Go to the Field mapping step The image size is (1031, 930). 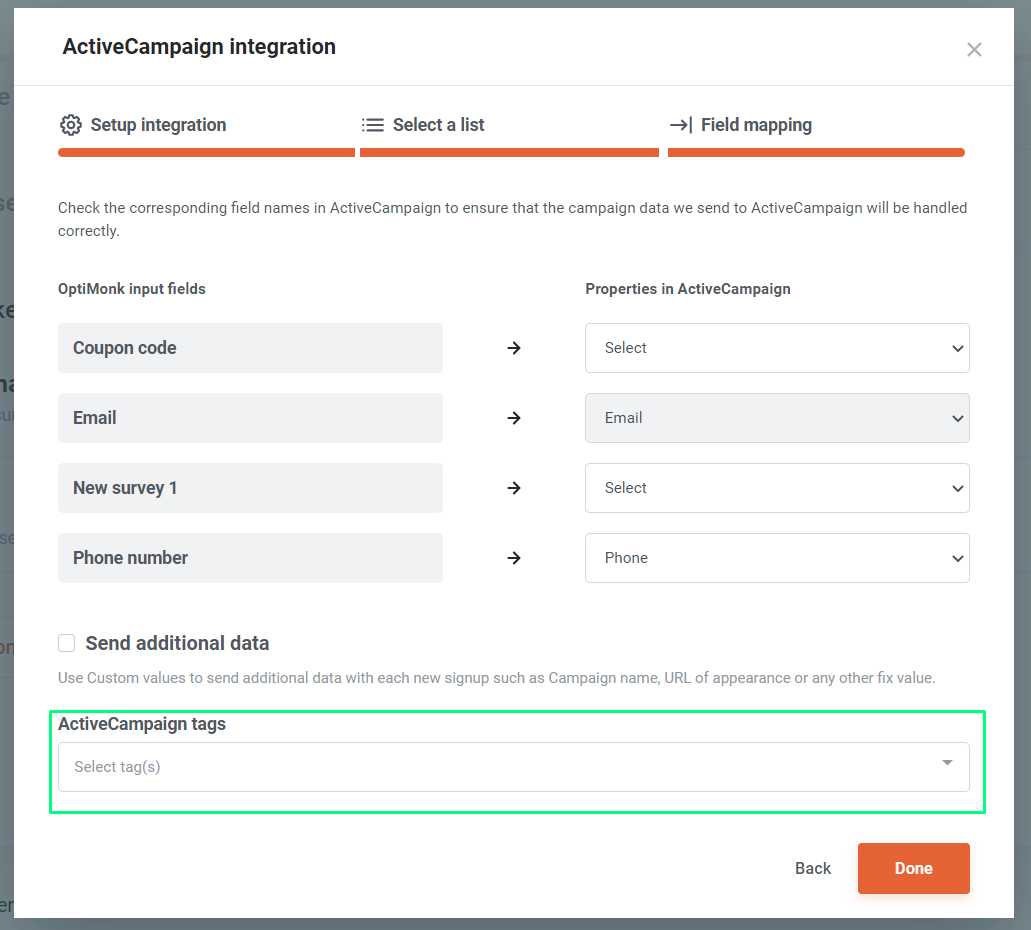click(x=756, y=125)
